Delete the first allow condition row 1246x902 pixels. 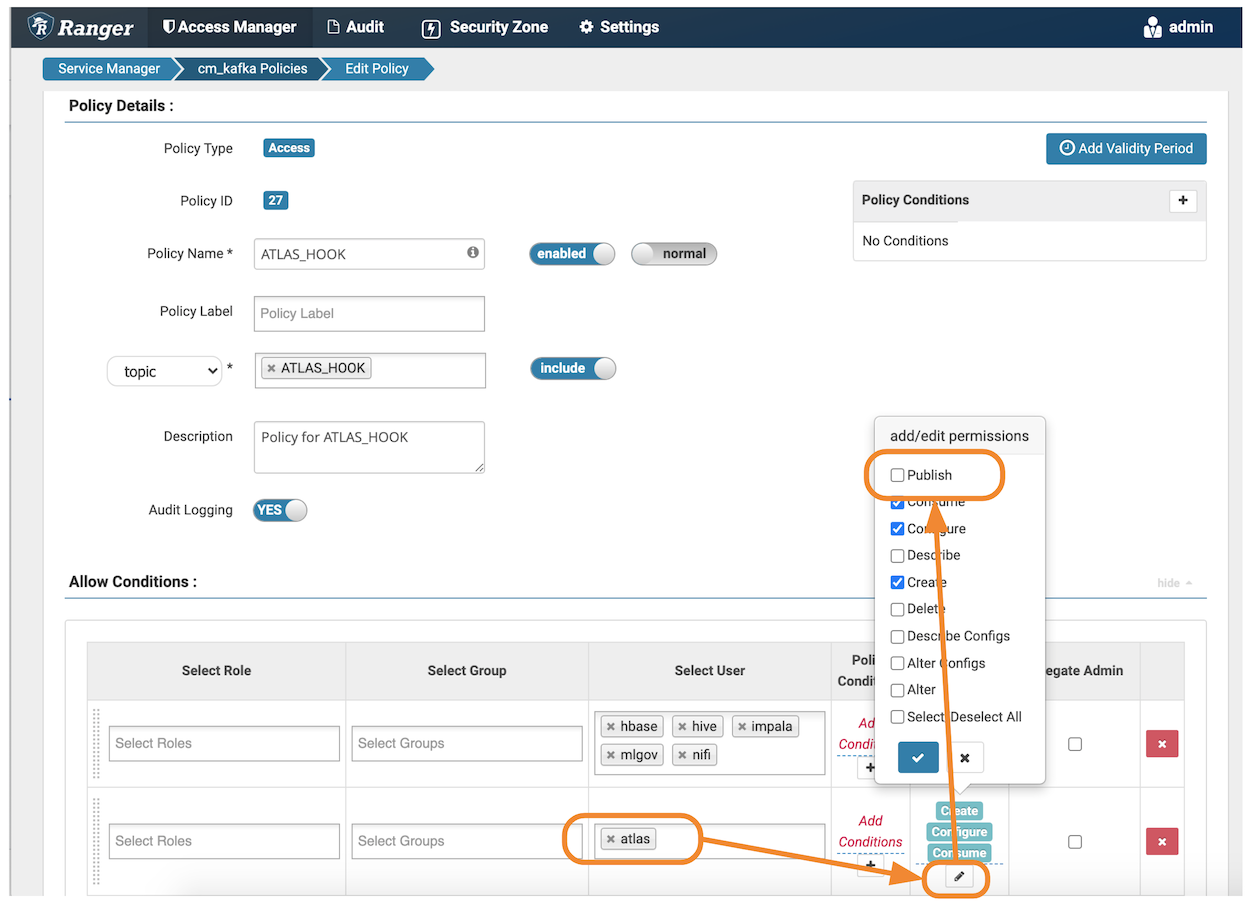tap(1161, 744)
